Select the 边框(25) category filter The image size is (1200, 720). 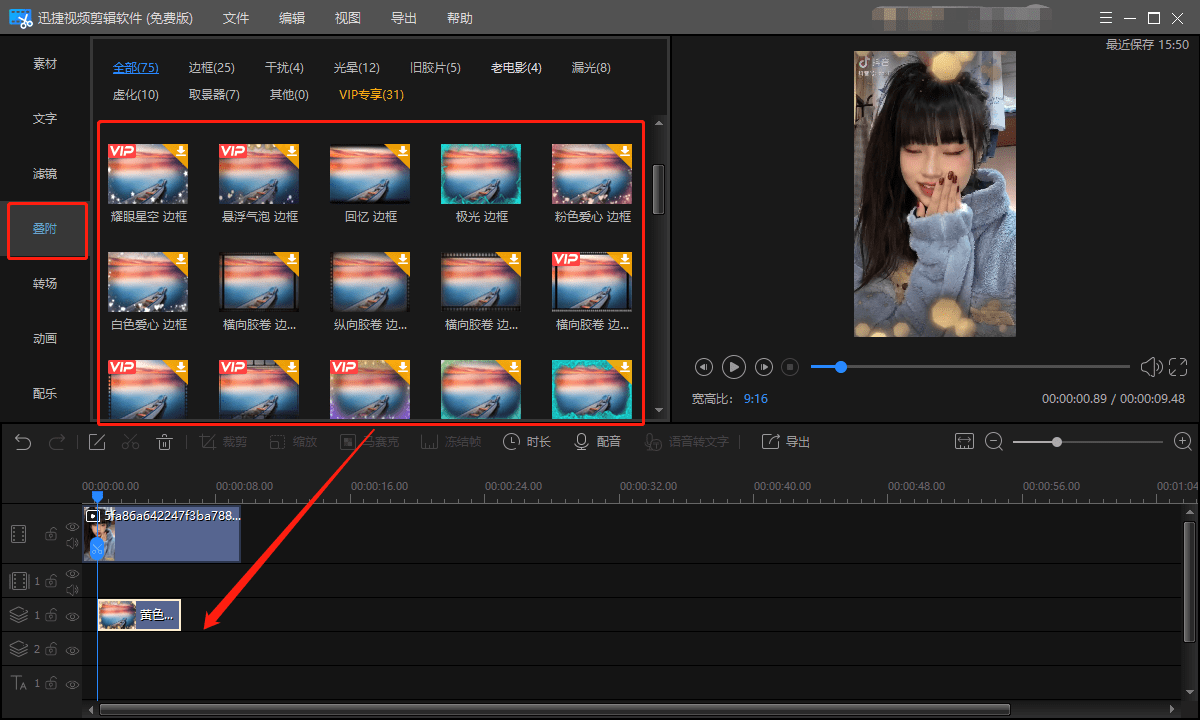pos(211,68)
